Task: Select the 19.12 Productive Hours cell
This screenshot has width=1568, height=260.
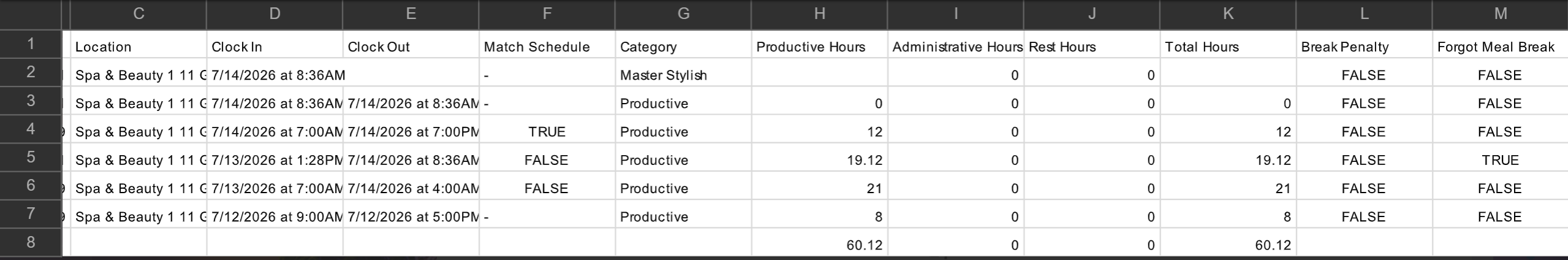Action: (x=819, y=160)
